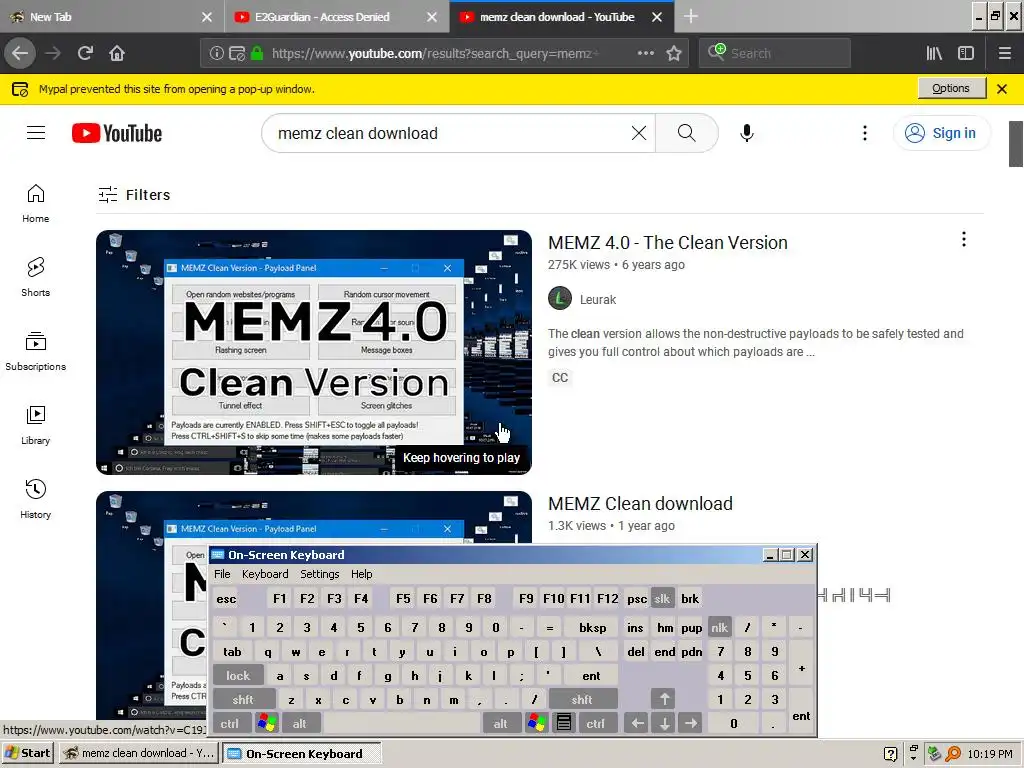Open more actions for MEMZ 4.0 video
Image resolution: width=1024 pixels, height=768 pixels.
point(963,240)
